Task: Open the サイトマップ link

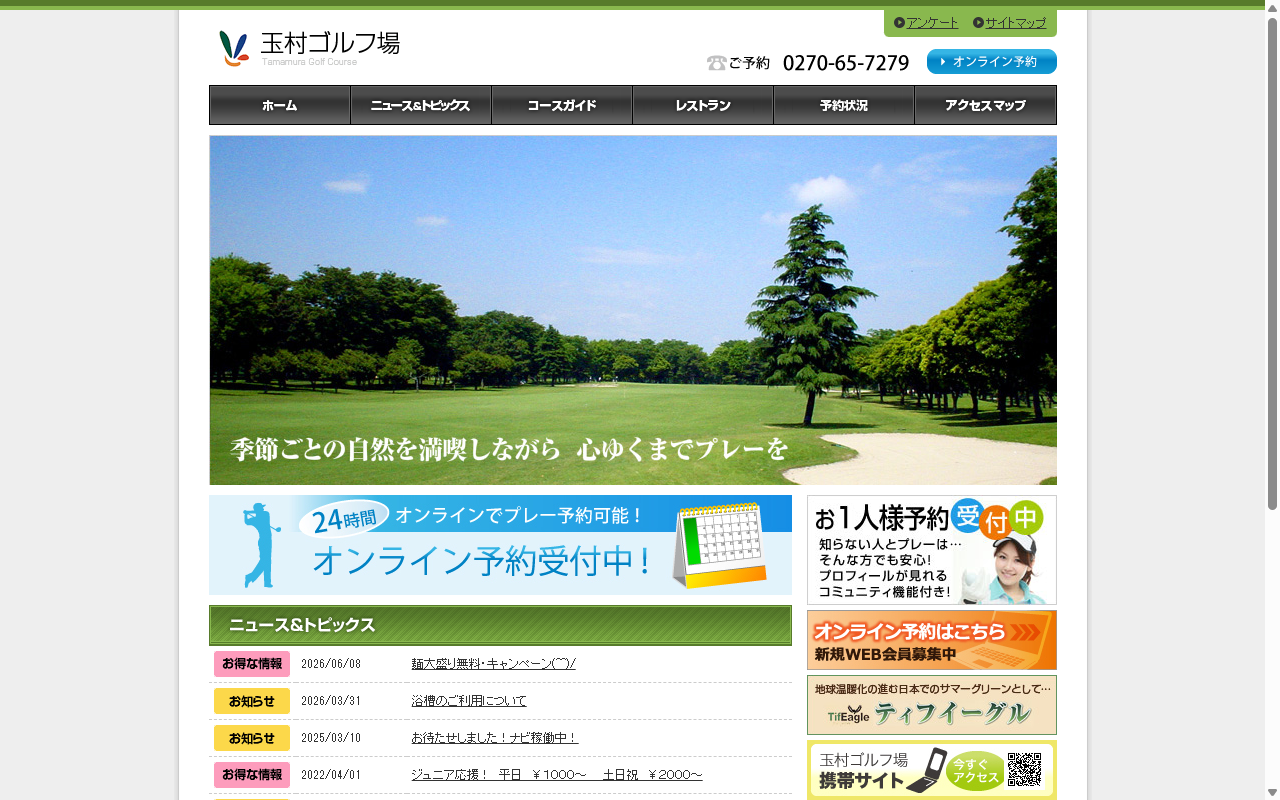Action: 1015,23
